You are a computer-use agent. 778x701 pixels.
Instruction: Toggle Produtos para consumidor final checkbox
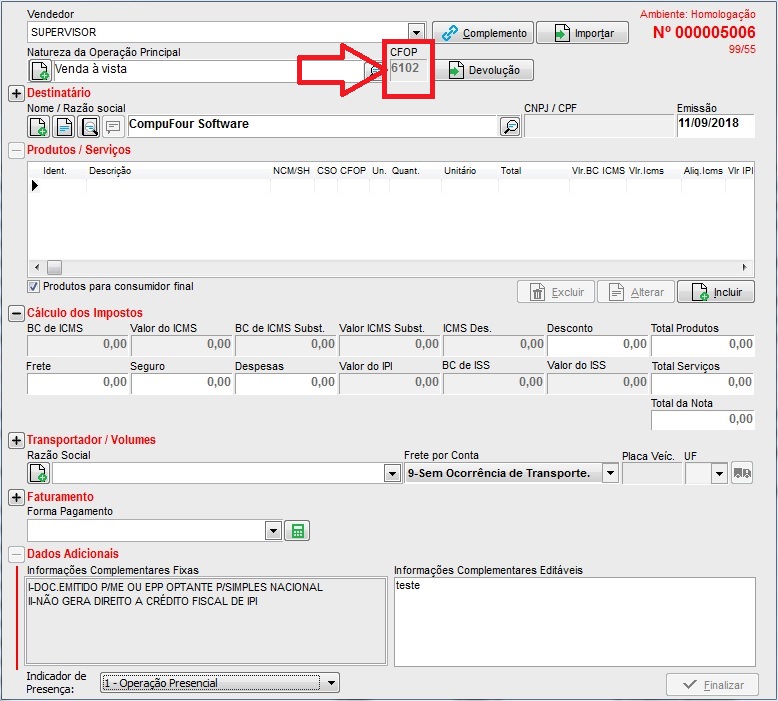(33, 287)
